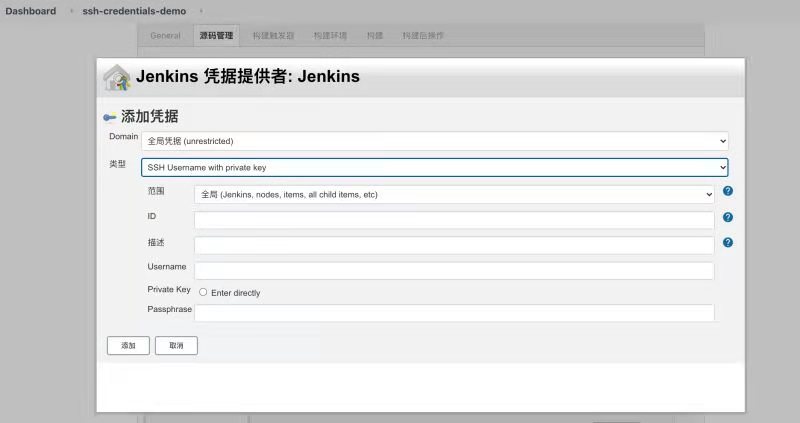
Task: Focus the Username input field
Action: pos(454,271)
